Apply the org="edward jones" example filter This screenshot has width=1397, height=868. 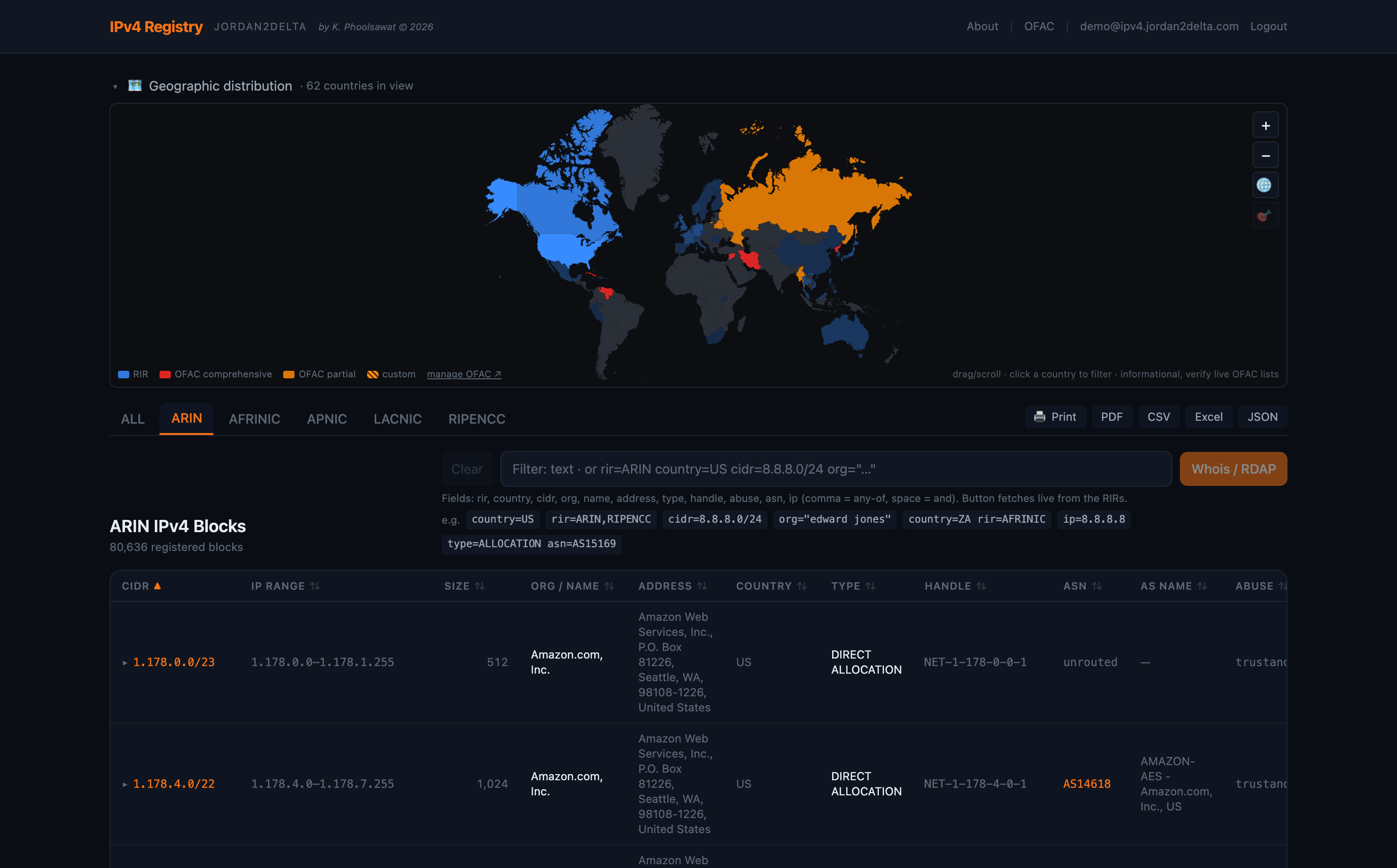(834, 519)
